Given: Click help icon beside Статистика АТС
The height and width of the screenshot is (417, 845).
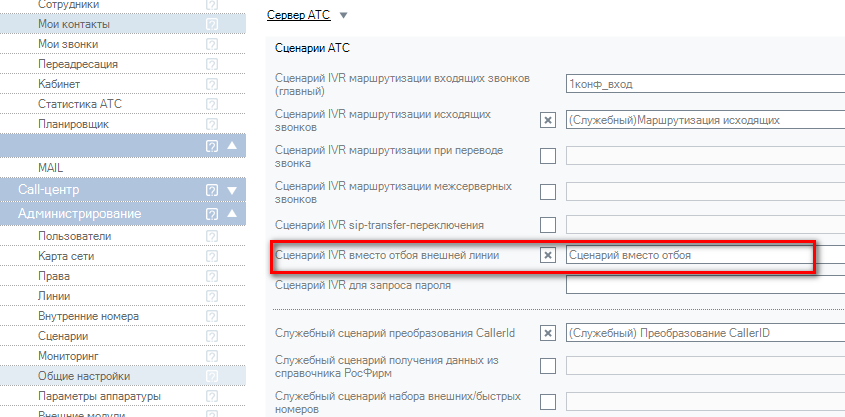Looking at the screenshot, I should tap(212, 104).
